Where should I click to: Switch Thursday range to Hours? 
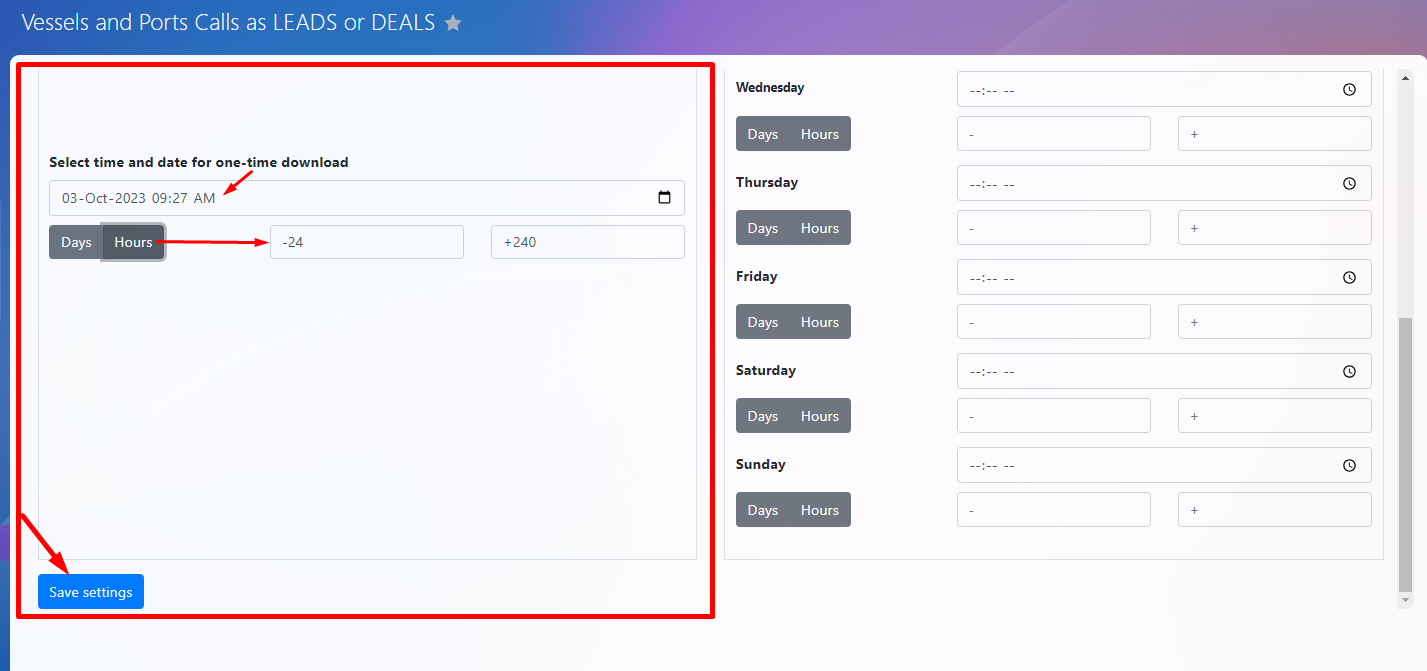click(x=820, y=228)
